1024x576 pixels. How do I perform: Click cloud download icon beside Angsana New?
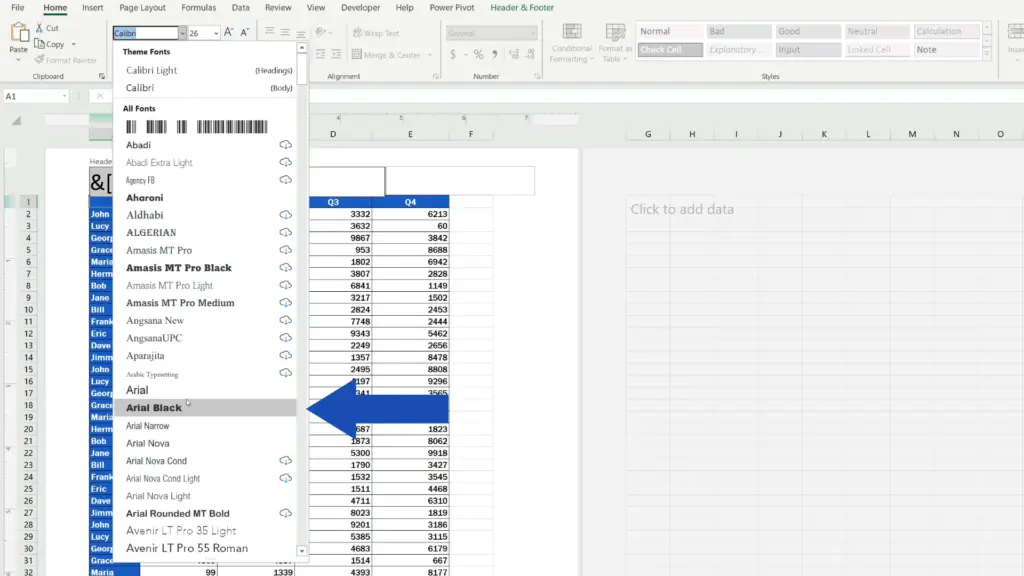(x=285, y=320)
